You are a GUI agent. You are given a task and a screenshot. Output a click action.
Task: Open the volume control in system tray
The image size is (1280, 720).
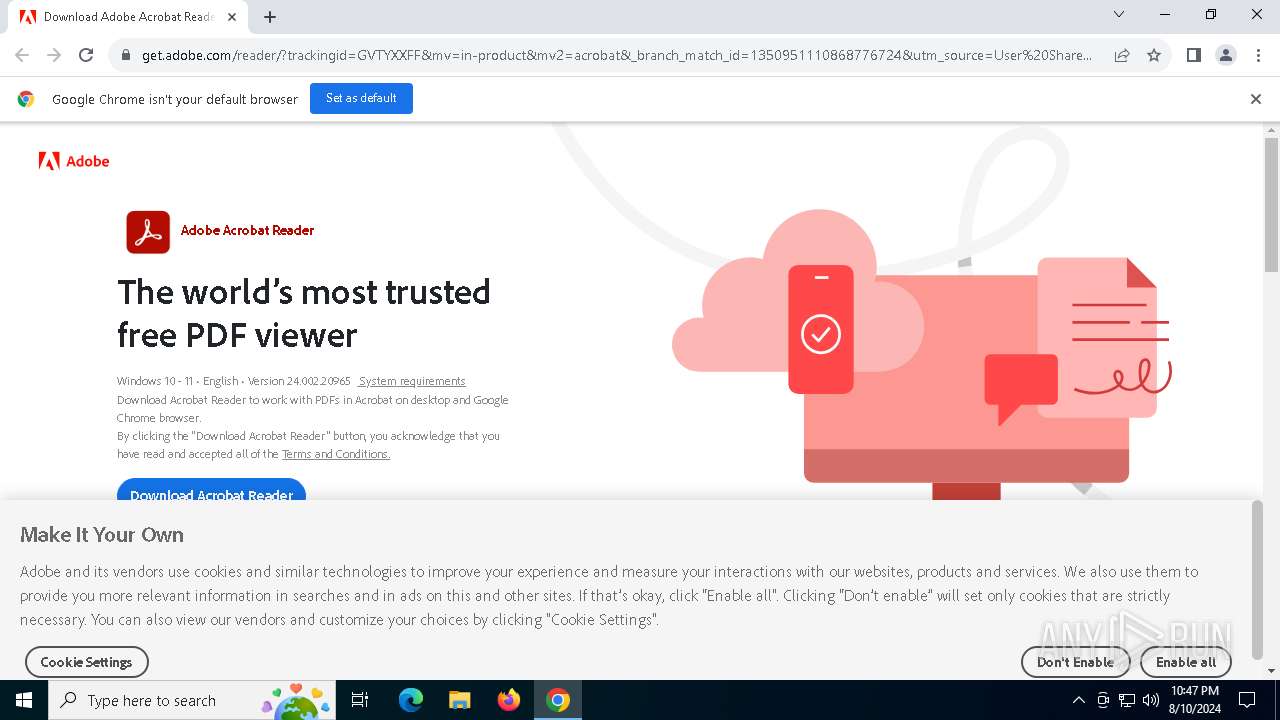1151,700
